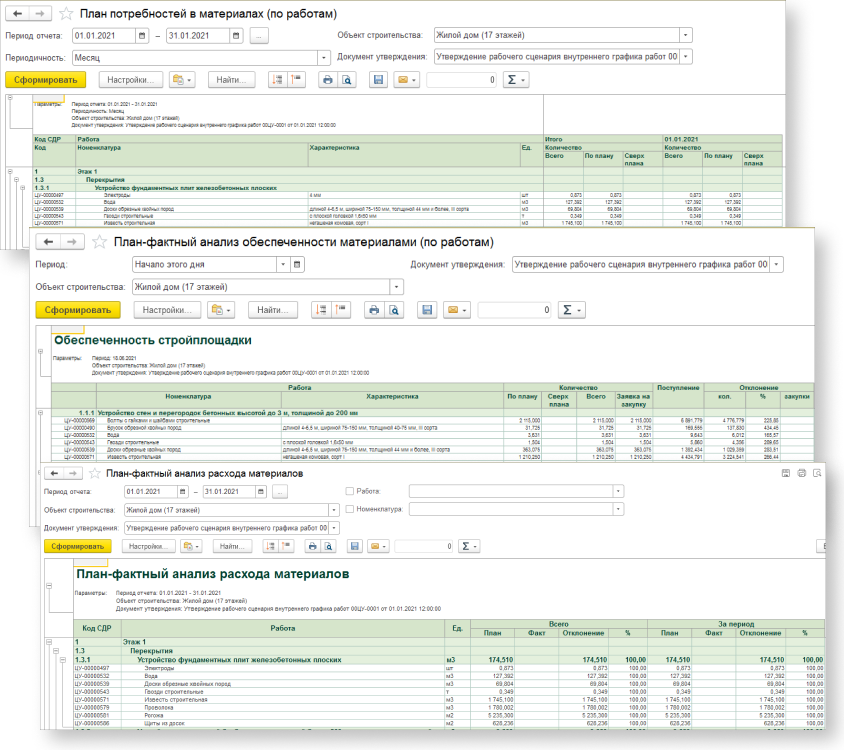Click Сформировать in План потребностей в материалах report
Screen dimensions: 844x750
pyautogui.click(x=45, y=80)
